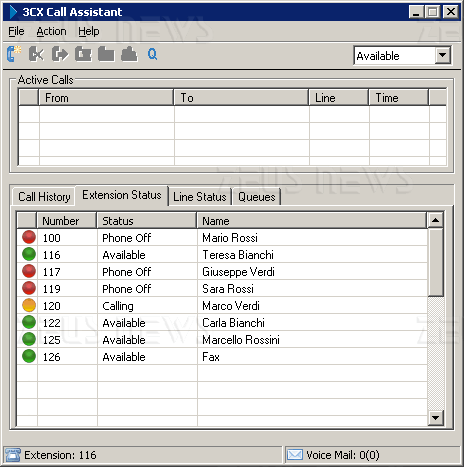Click the transfer call arrow toolbar icon
This screenshot has height=467, width=464.
[x=60, y=54]
